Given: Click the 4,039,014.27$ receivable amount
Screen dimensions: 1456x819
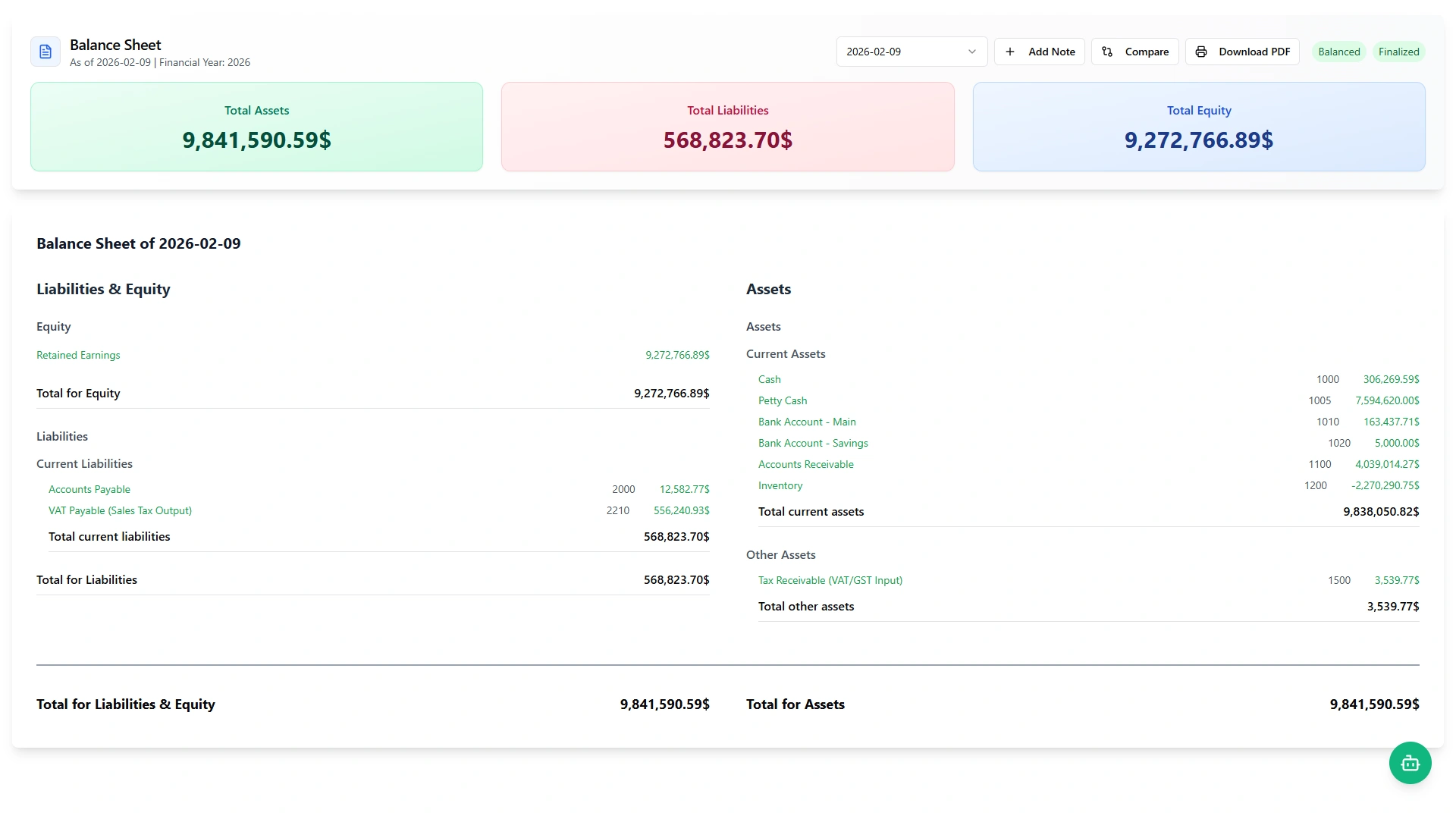Looking at the screenshot, I should (x=1387, y=464).
